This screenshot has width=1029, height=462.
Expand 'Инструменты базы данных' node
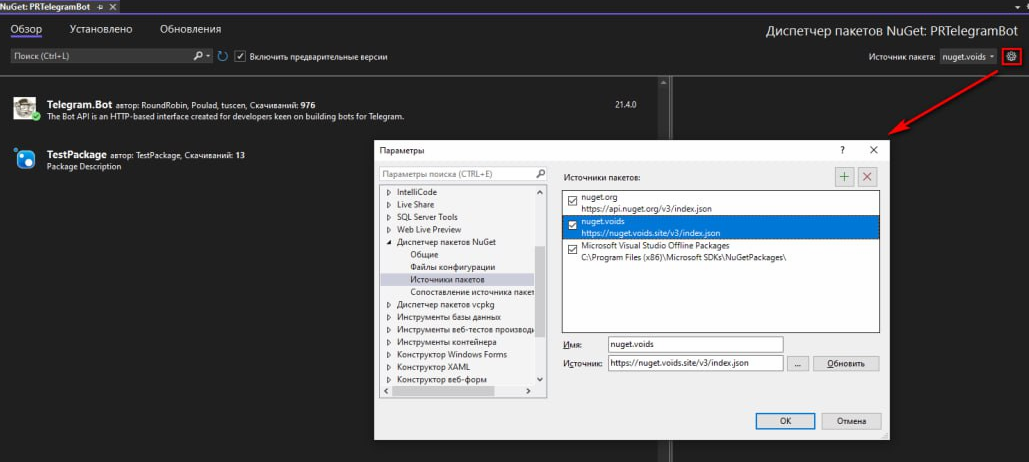(x=390, y=317)
